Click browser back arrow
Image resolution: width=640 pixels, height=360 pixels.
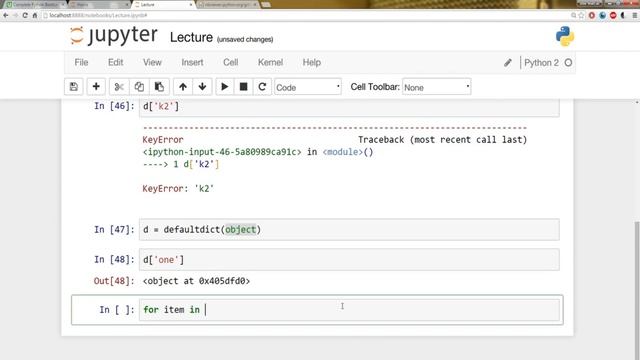tap(6, 15)
